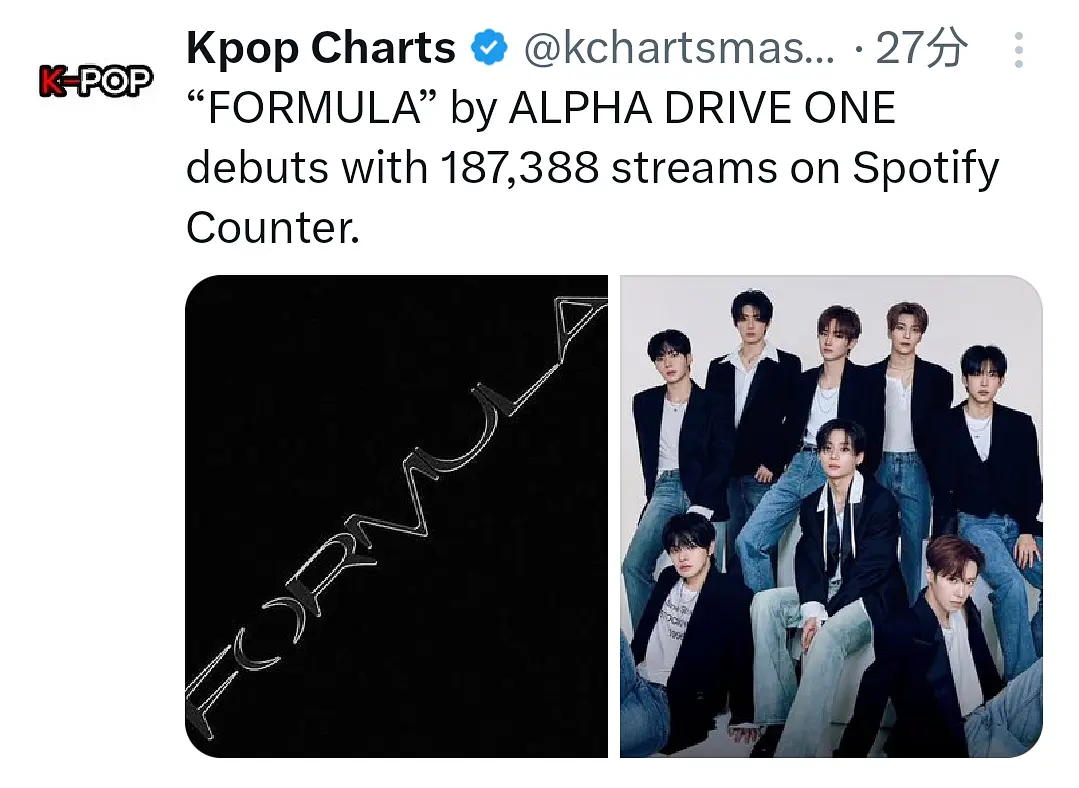The width and height of the screenshot is (1079, 788).
Task: Click the K-POP logo text in the avatar
Action: (96, 81)
